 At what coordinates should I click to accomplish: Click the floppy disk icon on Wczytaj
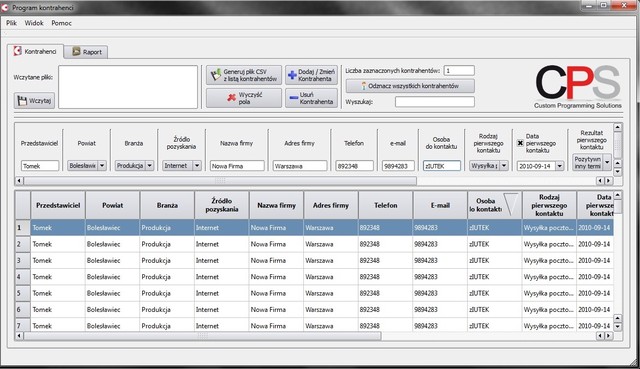coord(22,100)
